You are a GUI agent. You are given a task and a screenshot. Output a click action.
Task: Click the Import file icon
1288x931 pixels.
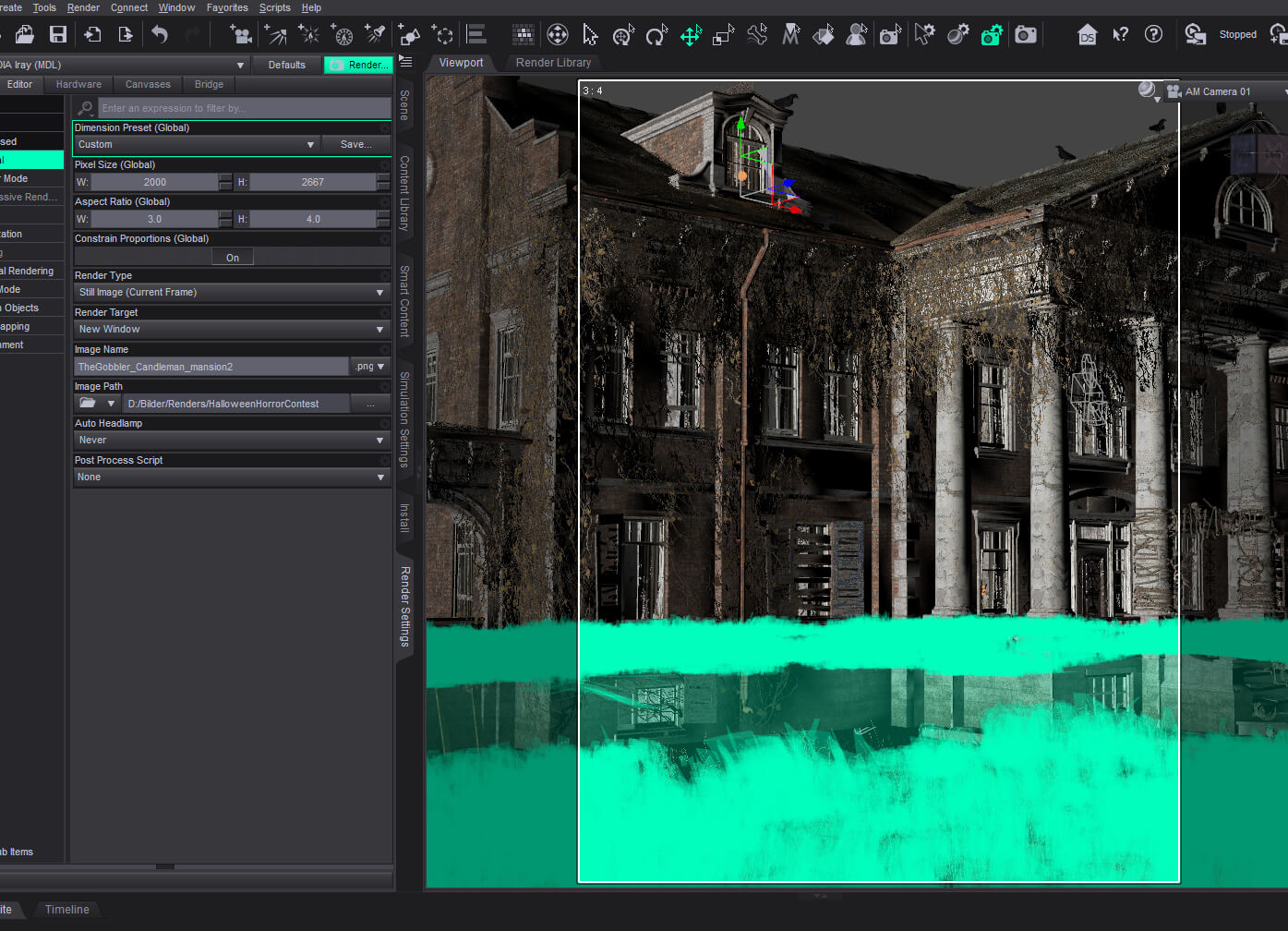pyautogui.click(x=92, y=35)
